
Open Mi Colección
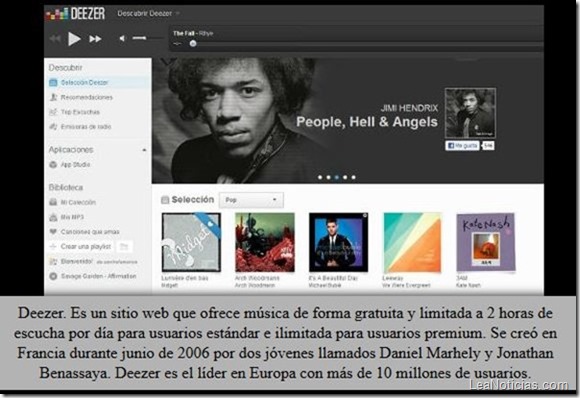coord(78,202)
